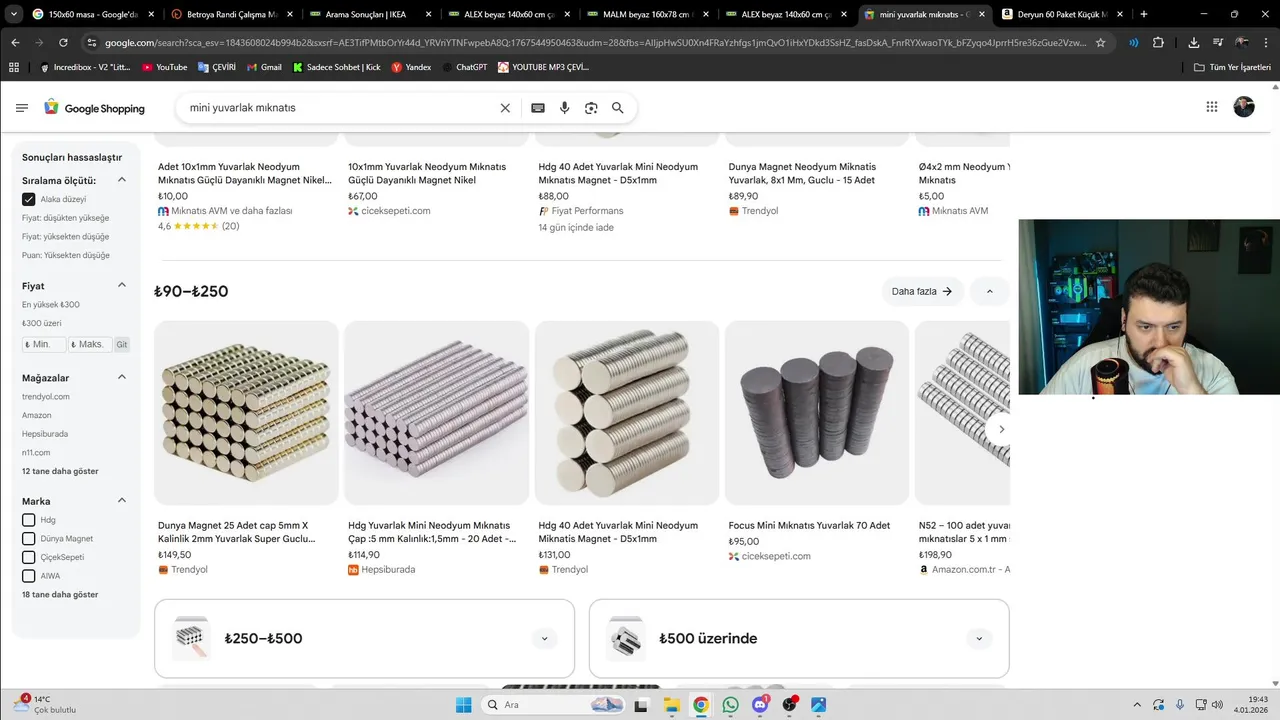Open Discord from the taskbar
The height and width of the screenshot is (720, 1280).
(760, 705)
